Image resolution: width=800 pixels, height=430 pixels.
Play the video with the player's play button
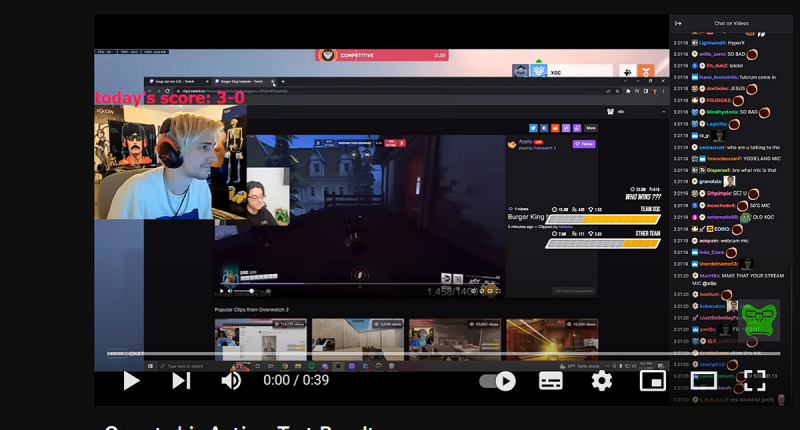(132, 381)
